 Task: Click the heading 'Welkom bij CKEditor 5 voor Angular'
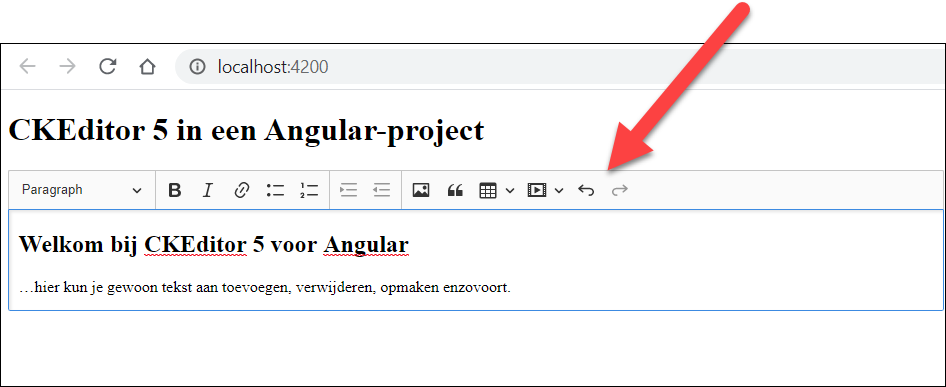click(214, 245)
